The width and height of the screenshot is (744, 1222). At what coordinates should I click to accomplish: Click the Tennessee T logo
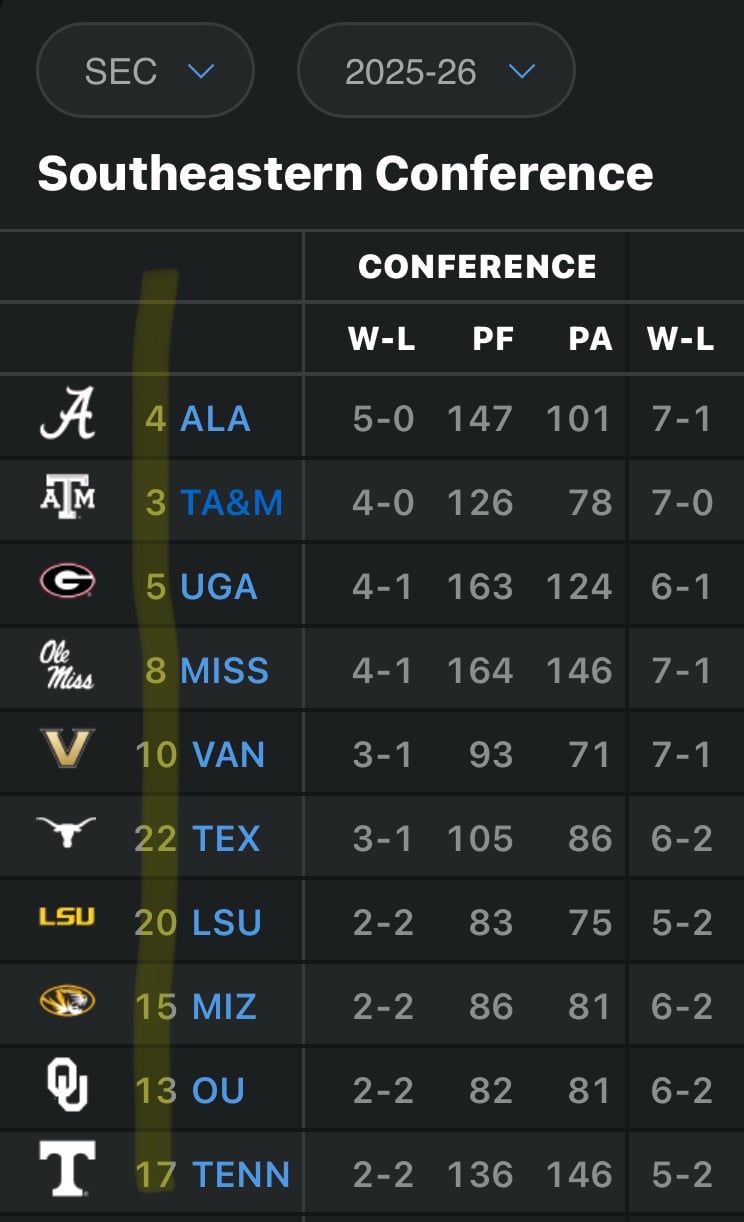67,1168
